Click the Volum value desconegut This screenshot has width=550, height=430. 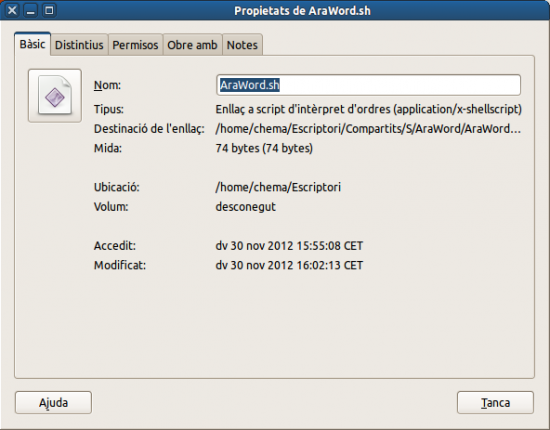pos(246,207)
